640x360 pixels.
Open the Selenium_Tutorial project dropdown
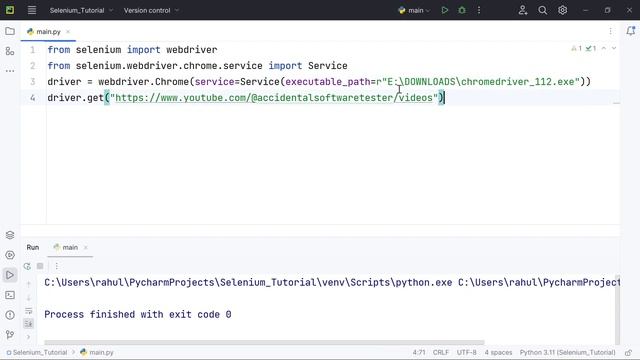[81, 10]
